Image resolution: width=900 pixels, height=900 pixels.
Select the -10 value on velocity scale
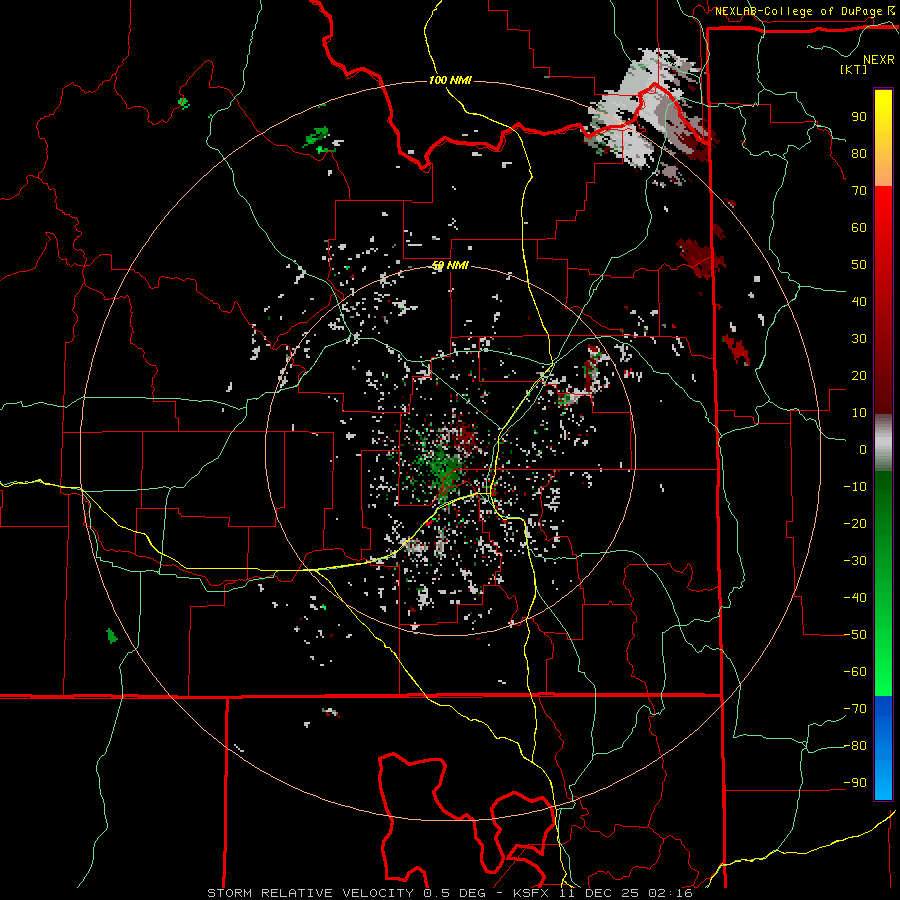(x=855, y=487)
